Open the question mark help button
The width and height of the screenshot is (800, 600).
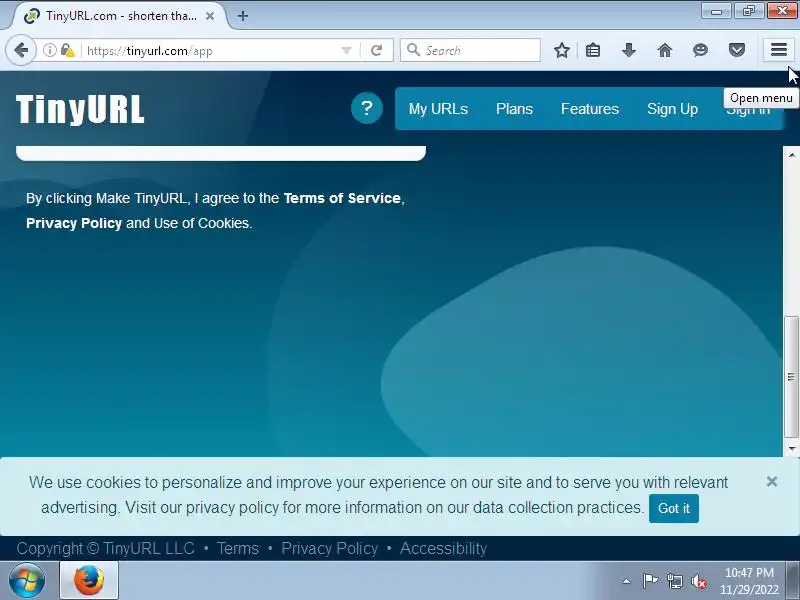point(367,108)
